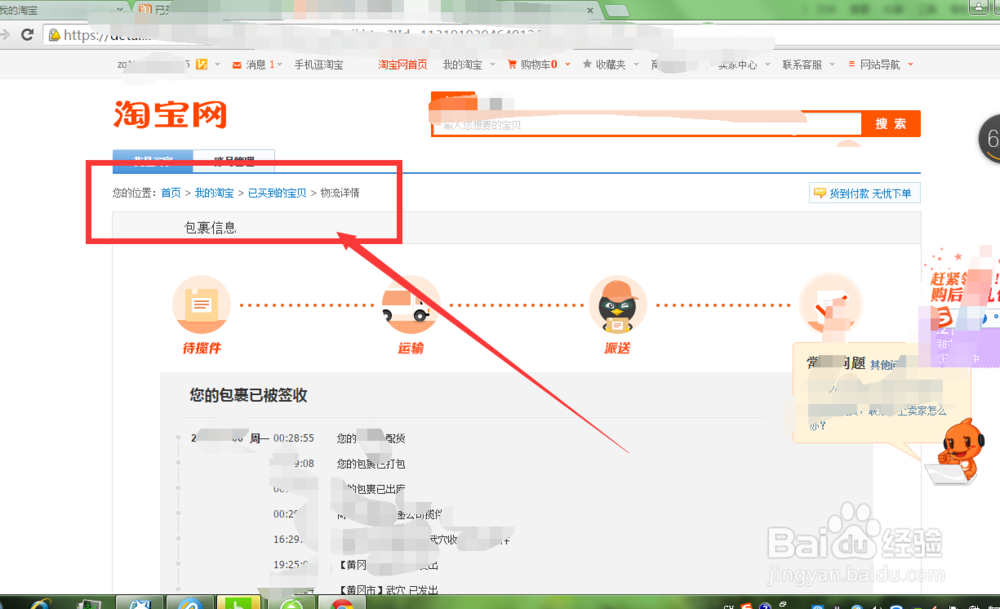1000x609 pixels.
Task: Click the browser address bar URL
Action: tap(408, 34)
